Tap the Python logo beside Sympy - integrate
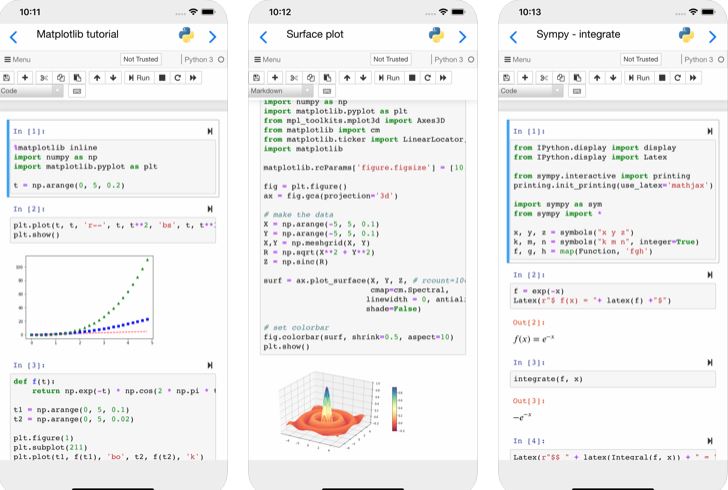 [x=686, y=35]
